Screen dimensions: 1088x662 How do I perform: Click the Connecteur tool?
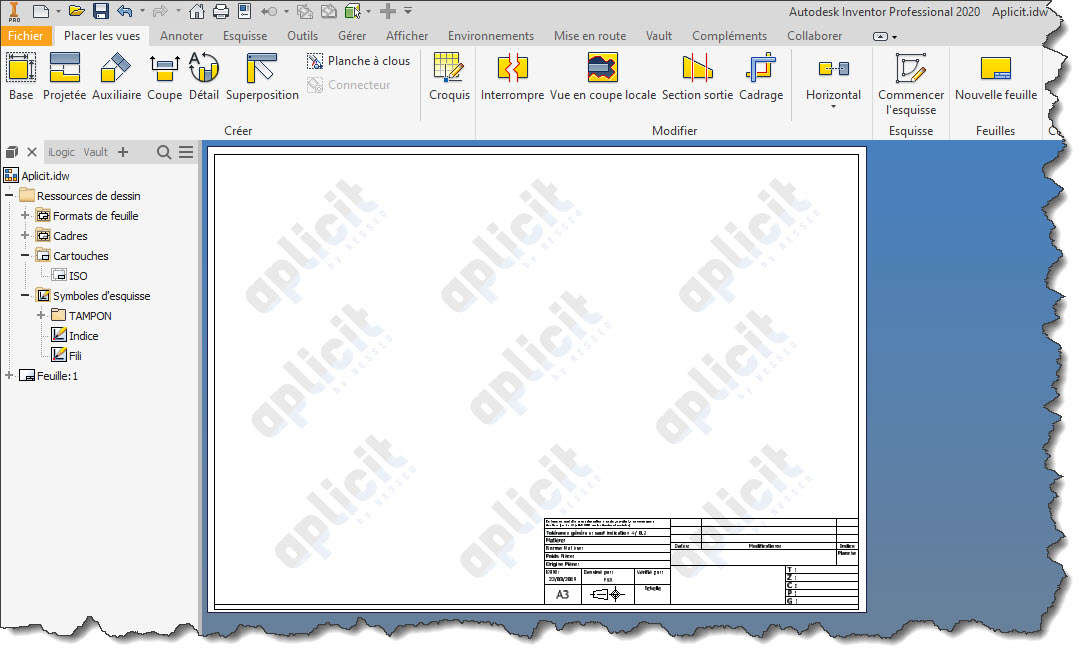349,85
